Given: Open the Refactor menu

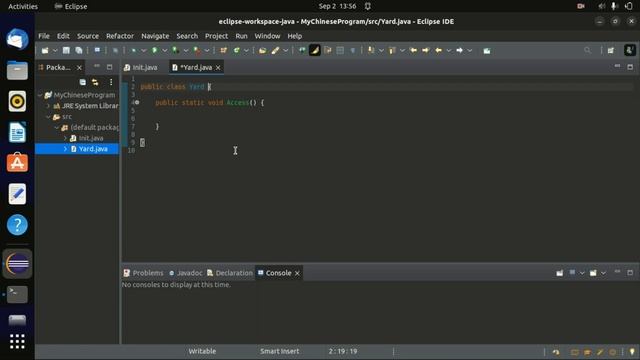Looking at the screenshot, I should coord(120,36).
